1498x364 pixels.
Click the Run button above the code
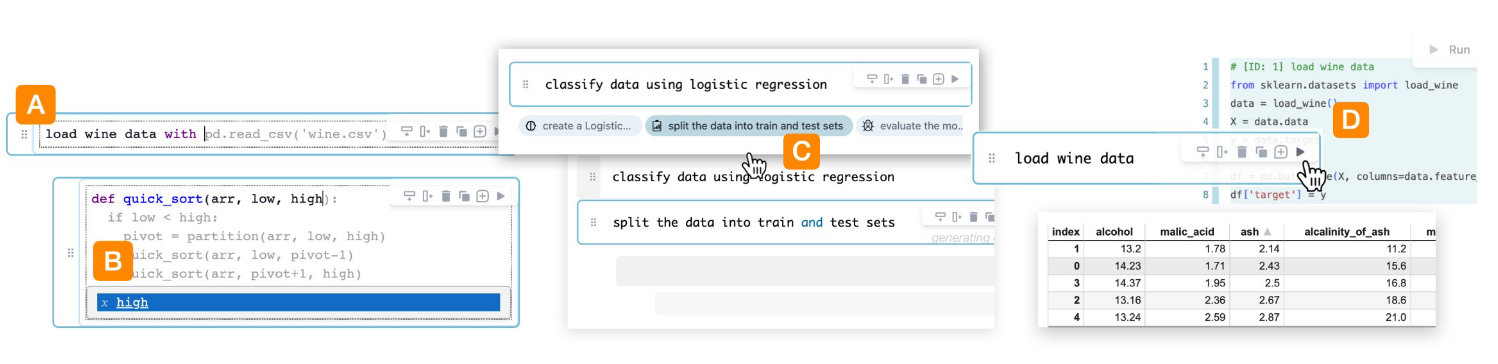(x=1448, y=49)
